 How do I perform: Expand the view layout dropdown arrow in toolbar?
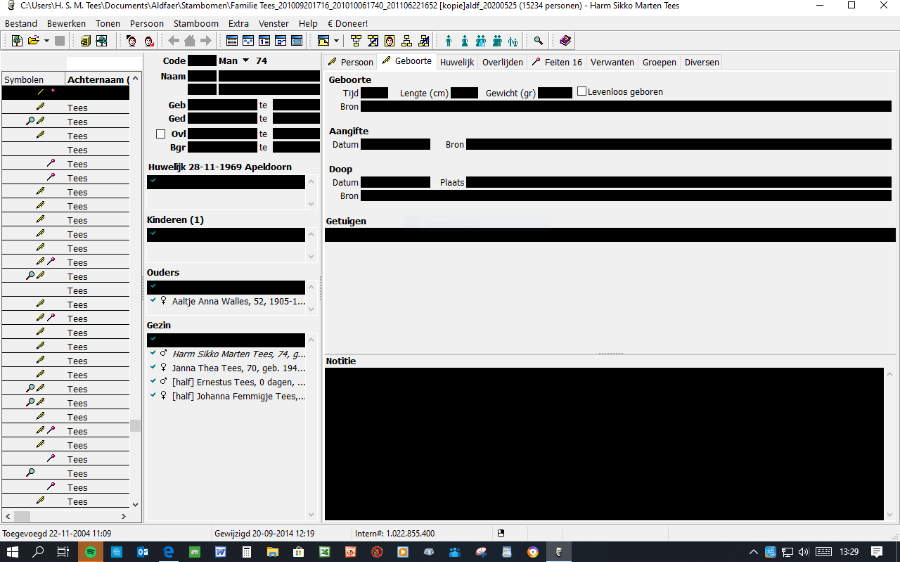[337, 41]
